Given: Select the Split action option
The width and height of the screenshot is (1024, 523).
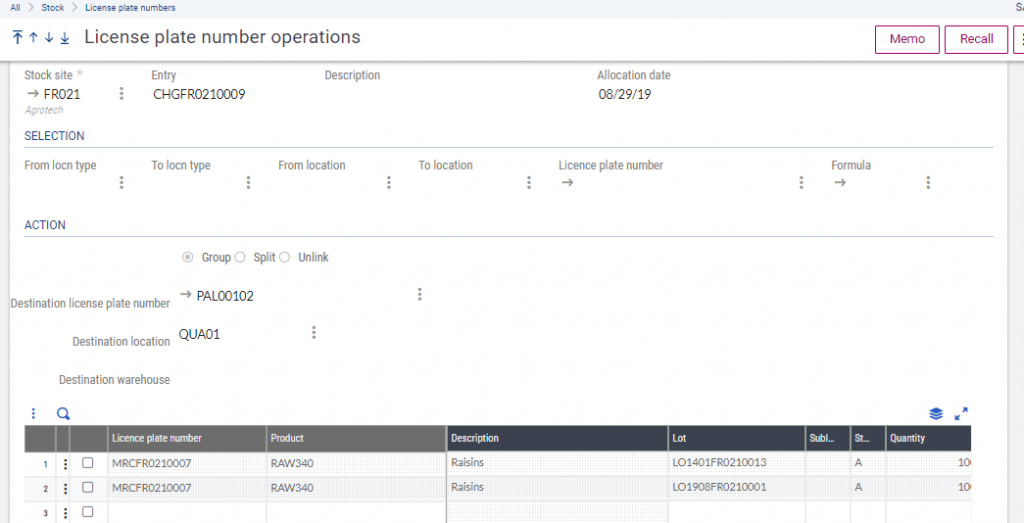Looking at the screenshot, I should pos(240,257).
